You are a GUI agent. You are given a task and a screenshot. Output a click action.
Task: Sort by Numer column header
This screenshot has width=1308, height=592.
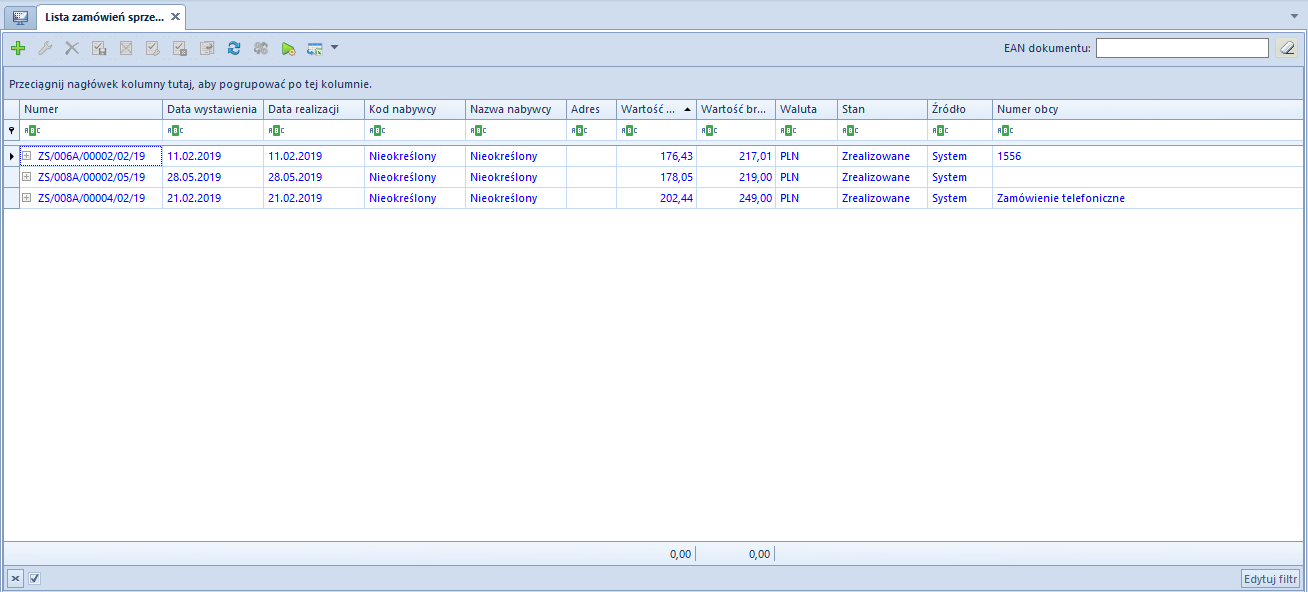91,109
